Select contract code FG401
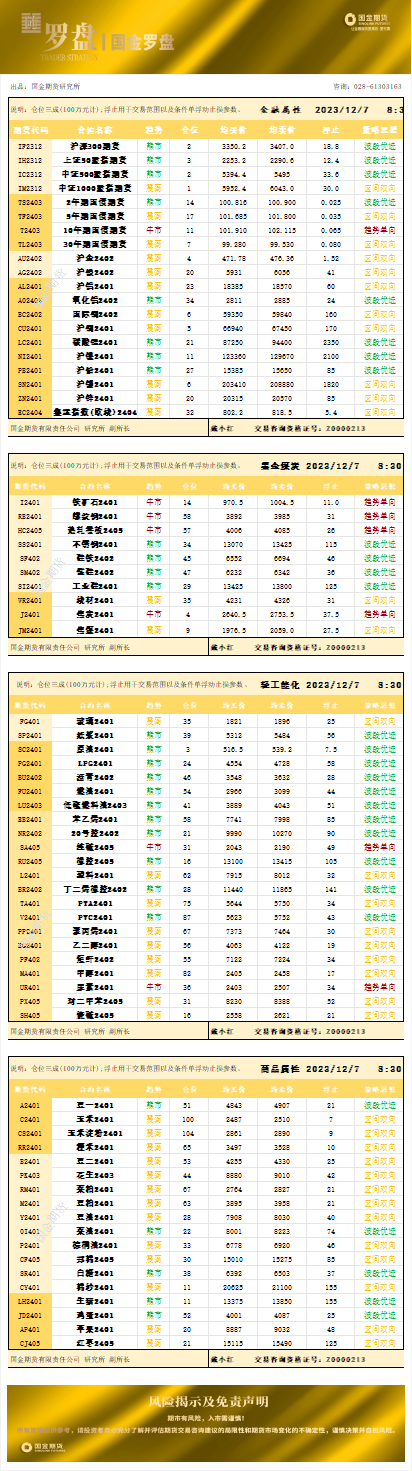Image resolution: width=412 pixels, height=1471 pixels. coord(30,721)
